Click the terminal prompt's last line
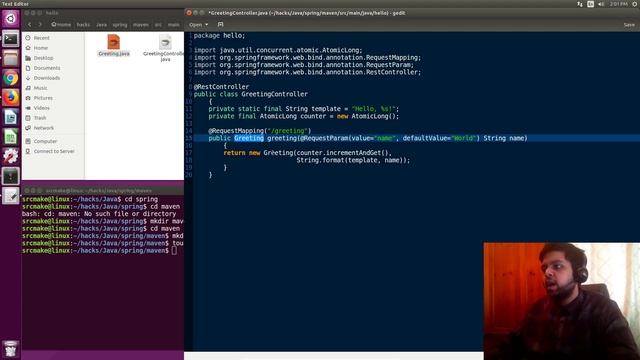 coord(100,251)
